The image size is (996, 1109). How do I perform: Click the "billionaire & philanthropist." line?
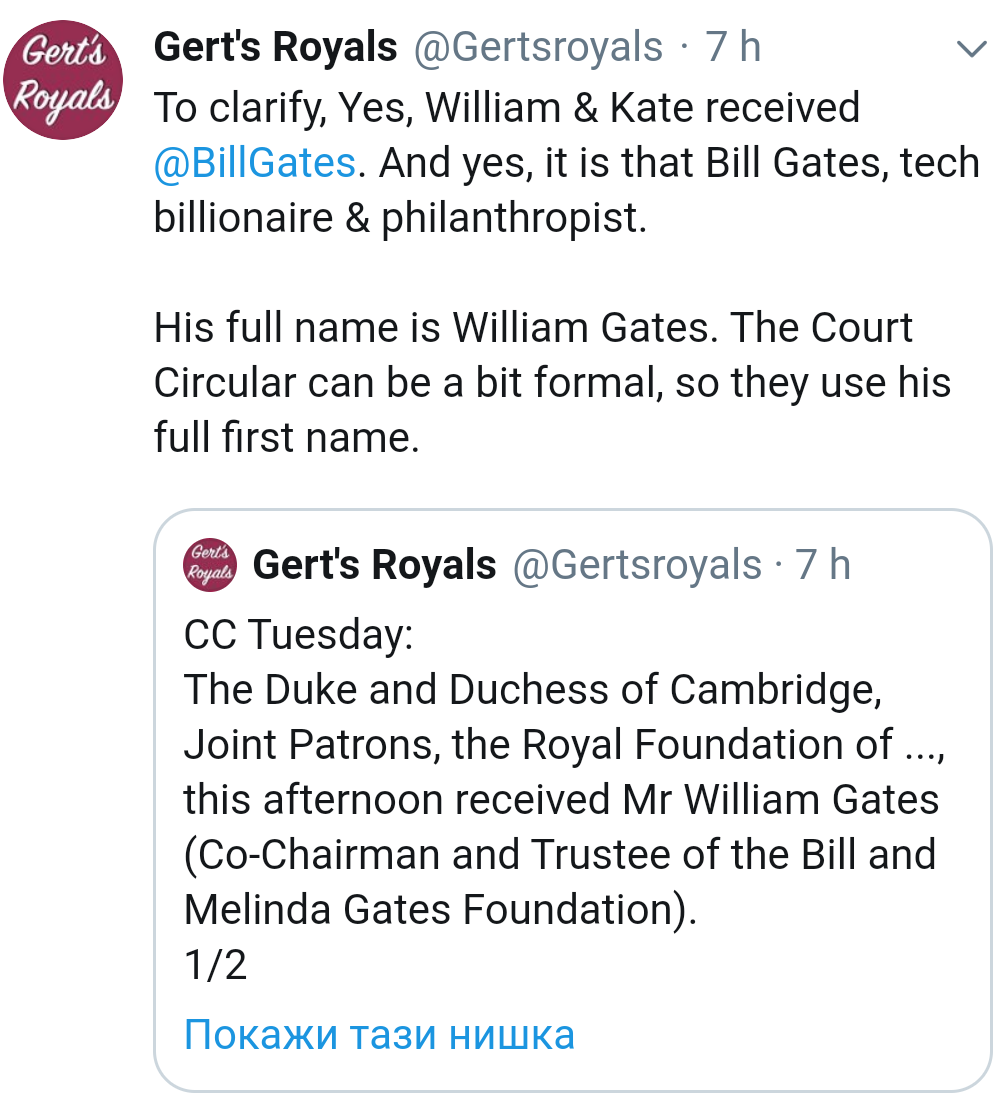(x=400, y=218)
